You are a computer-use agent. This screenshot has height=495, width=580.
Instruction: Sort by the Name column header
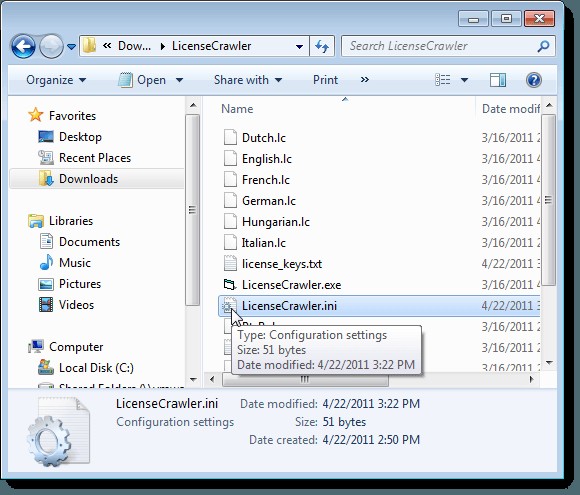(x=237, y=109)
